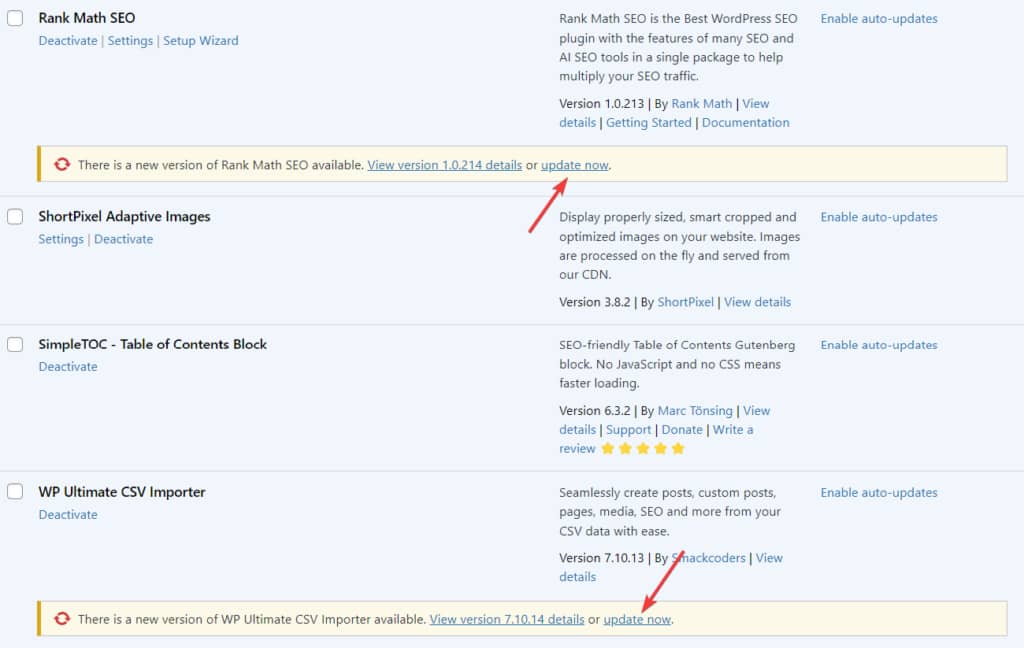The height and width of the screenshot is (648, 1024).
Task: Launch the Rank Math Setup Wizard
Action: tap(200, 40)
